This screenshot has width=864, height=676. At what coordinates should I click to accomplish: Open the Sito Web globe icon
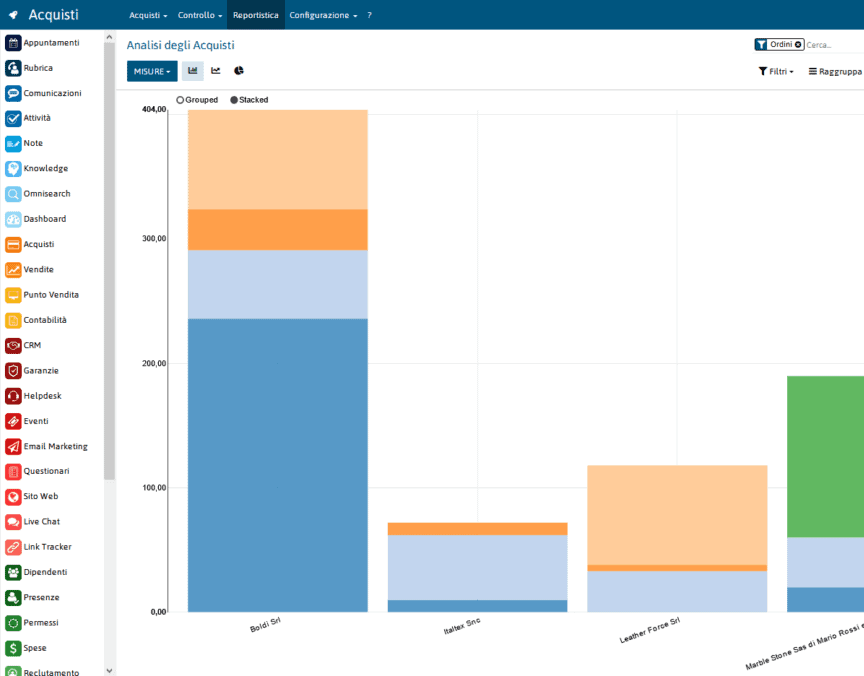pyautogui.click(x=13, y=497)
